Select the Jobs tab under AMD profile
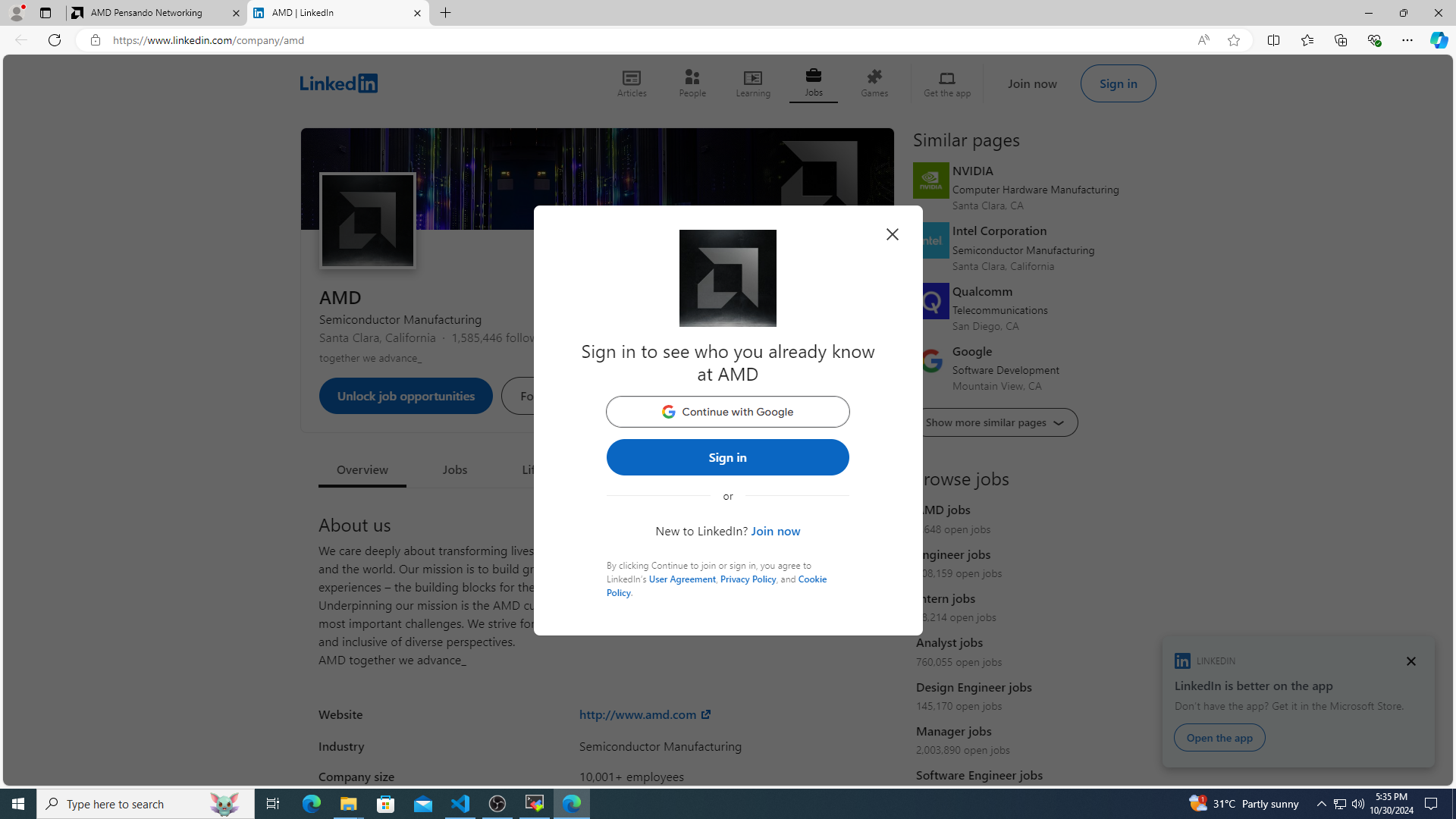 coord(454,469)
